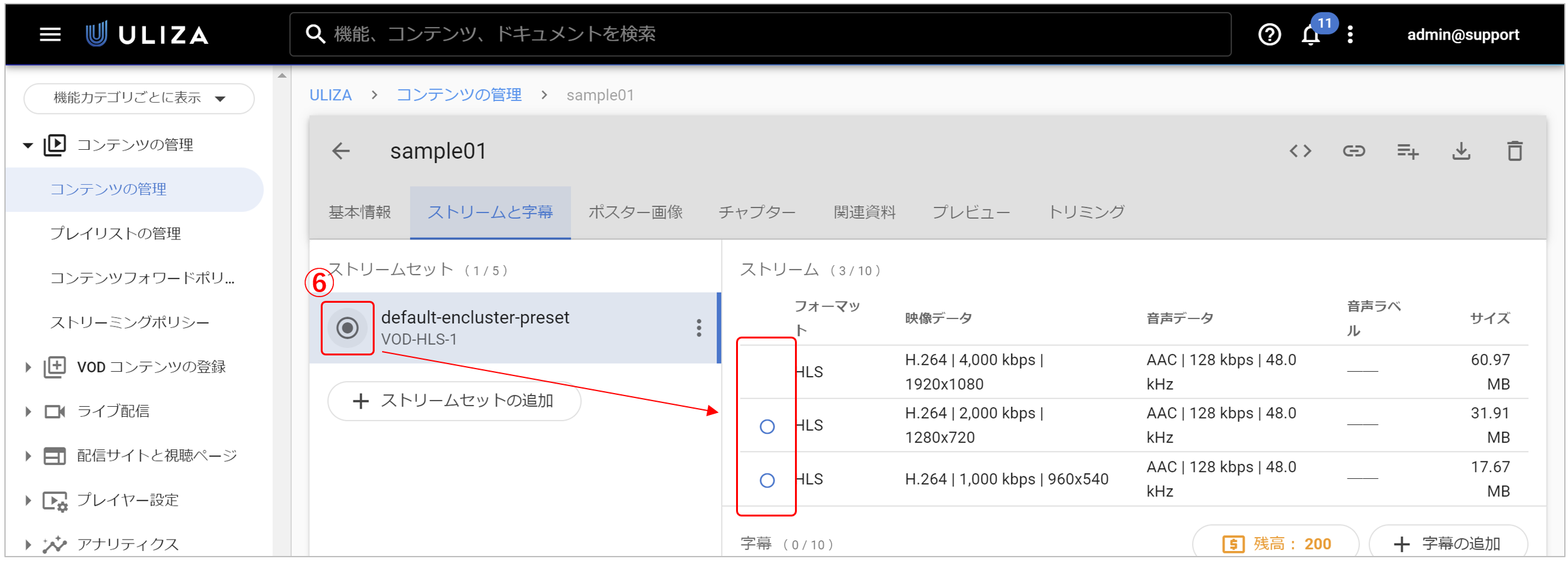Select the 2,000 kbps 1280x720 stream radio
1568x561 pixels.
point(767,427)
